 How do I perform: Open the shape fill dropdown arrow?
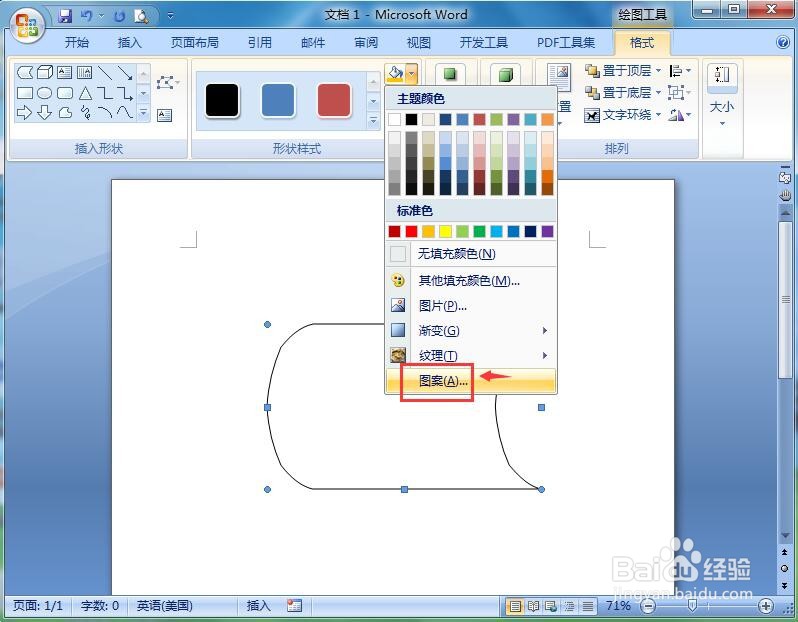point(412,74)
